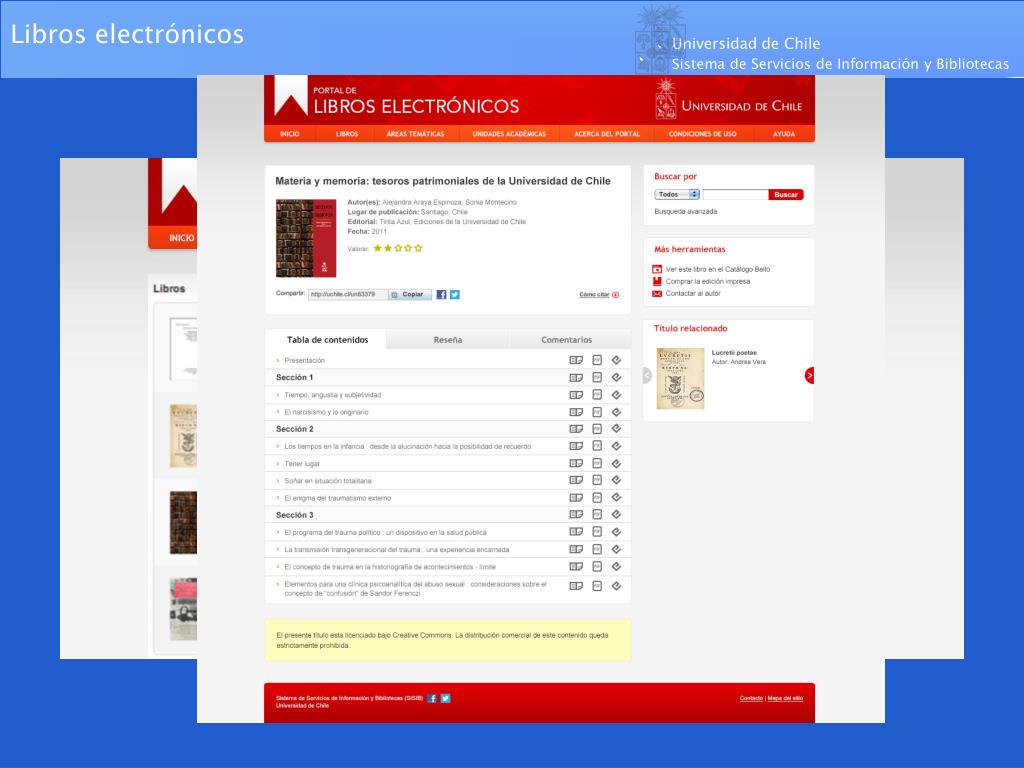Share book on Facebook beside Copiar
Image resolution: width=1024 pixels, height=768 pixels.
point(441,295)
